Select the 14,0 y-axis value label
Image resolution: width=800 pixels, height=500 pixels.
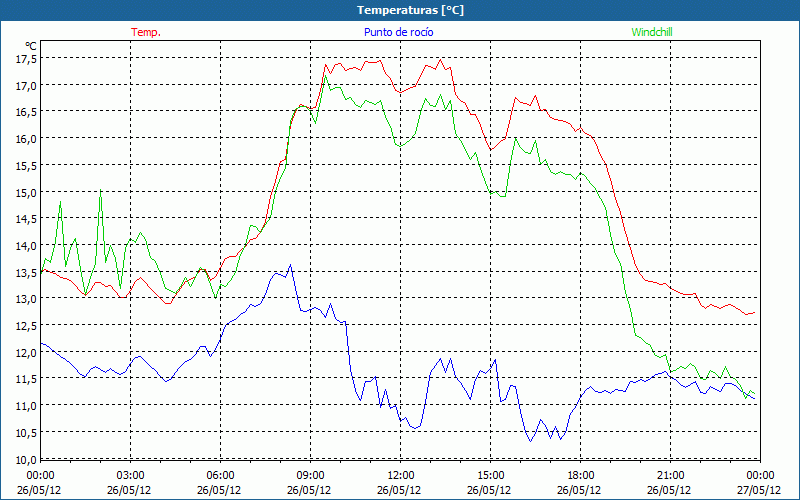pyautogui.click(x=25, y=245)
